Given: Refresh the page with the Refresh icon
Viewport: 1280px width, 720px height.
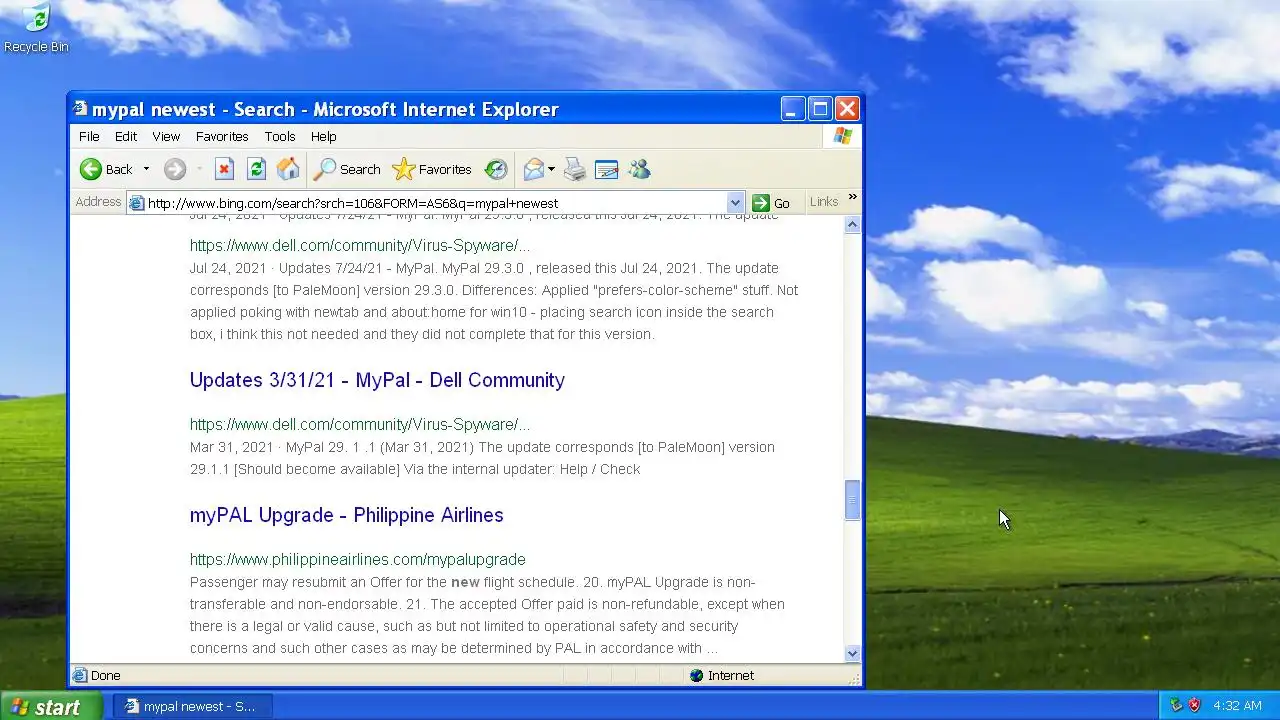Looking at the screenshot, I should pyautogui.click(x=256, y=169).
